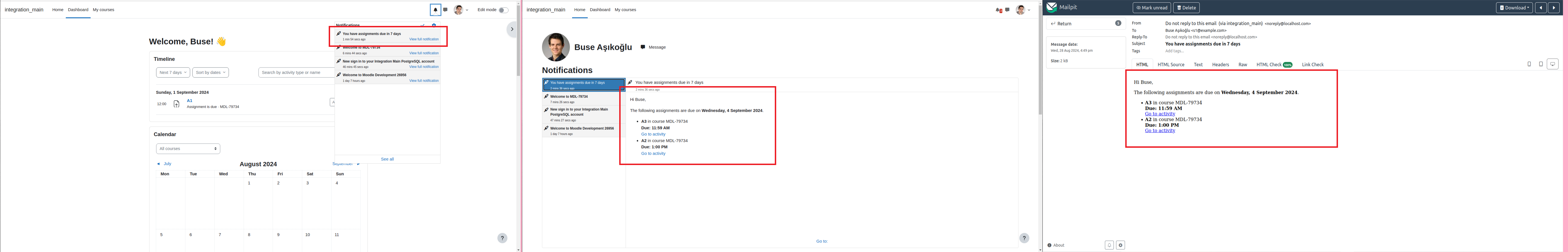The height and width of the screenshot is (252, 1568).
Task: Switch to phone preview size icon
Action: click(x=1529, y=64)
